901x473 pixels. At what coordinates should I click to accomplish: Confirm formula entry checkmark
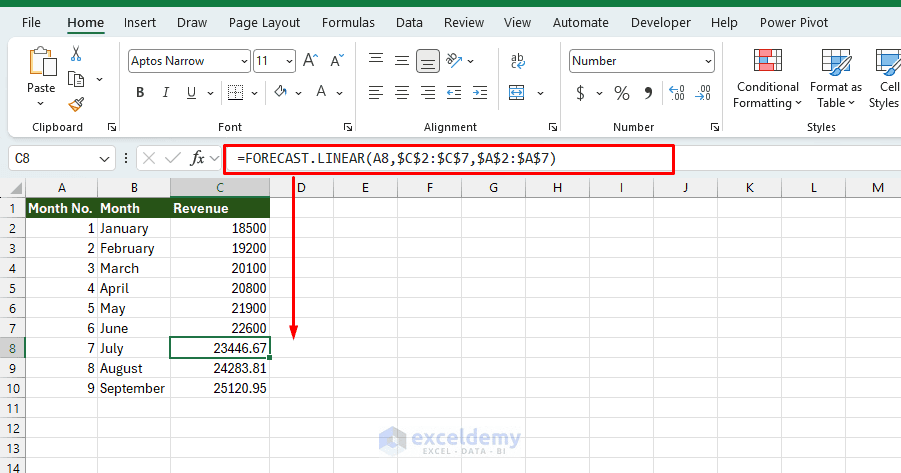pos(172,158)
